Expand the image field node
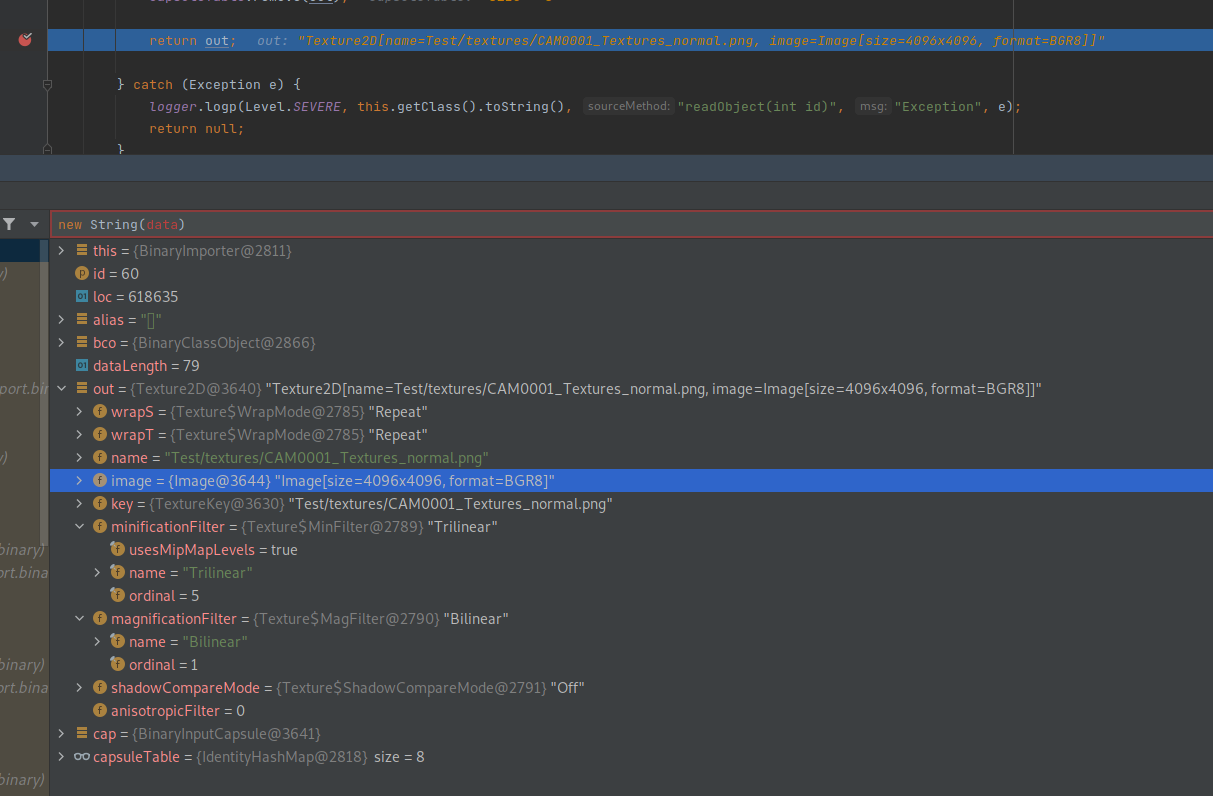The width and height of the screenshot is (1213, 796). (x=80, y=481)
